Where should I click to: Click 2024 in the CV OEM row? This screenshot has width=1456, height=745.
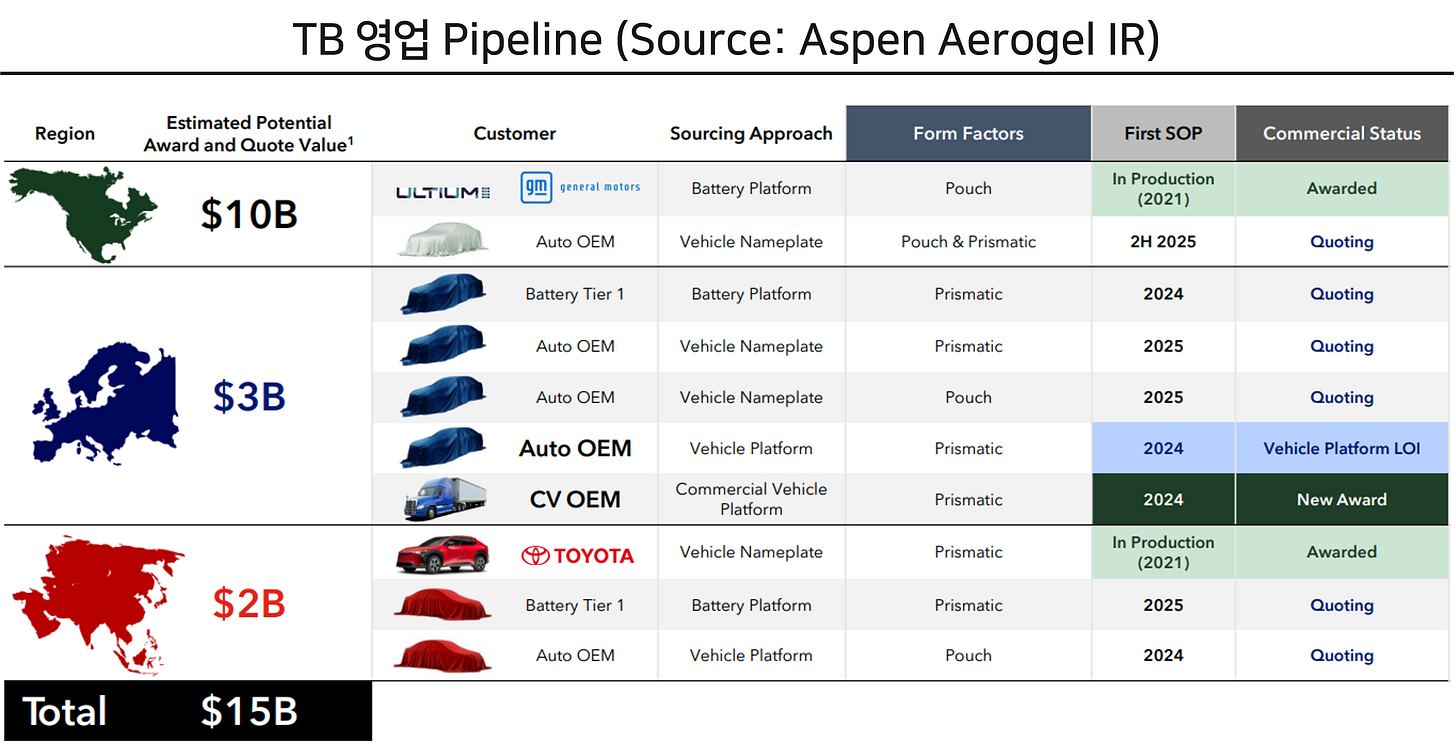click(1163, 499)
